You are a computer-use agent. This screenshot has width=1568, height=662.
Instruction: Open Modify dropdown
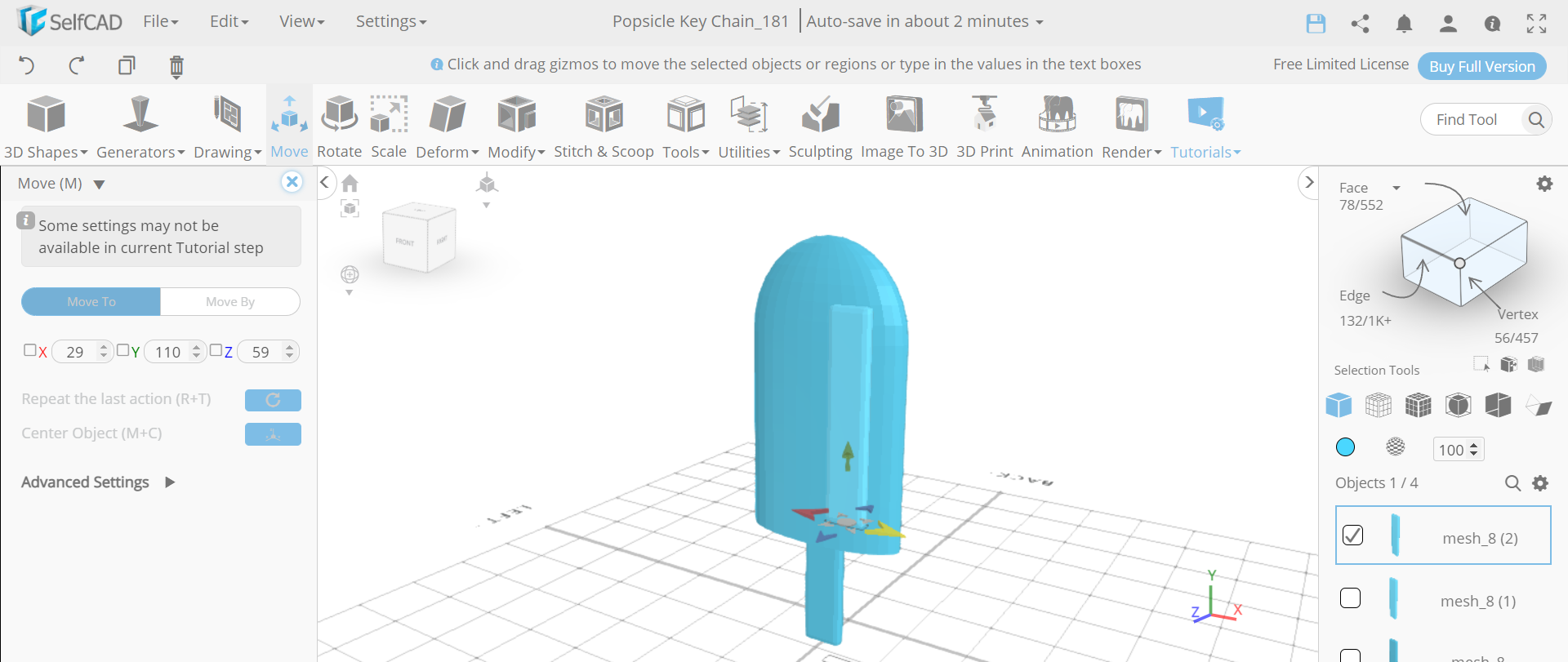[x=516, y=127]
